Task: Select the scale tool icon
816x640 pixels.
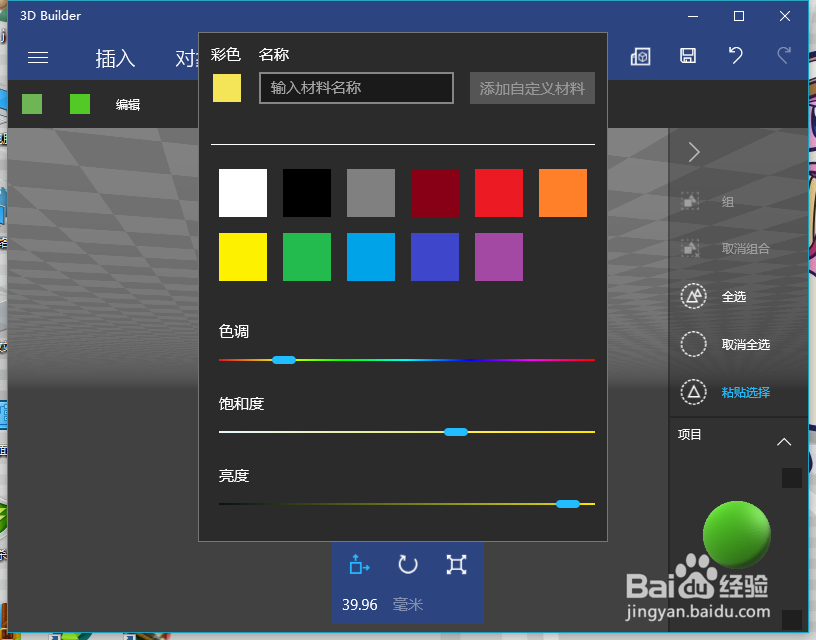Action: tap(456, 565)
